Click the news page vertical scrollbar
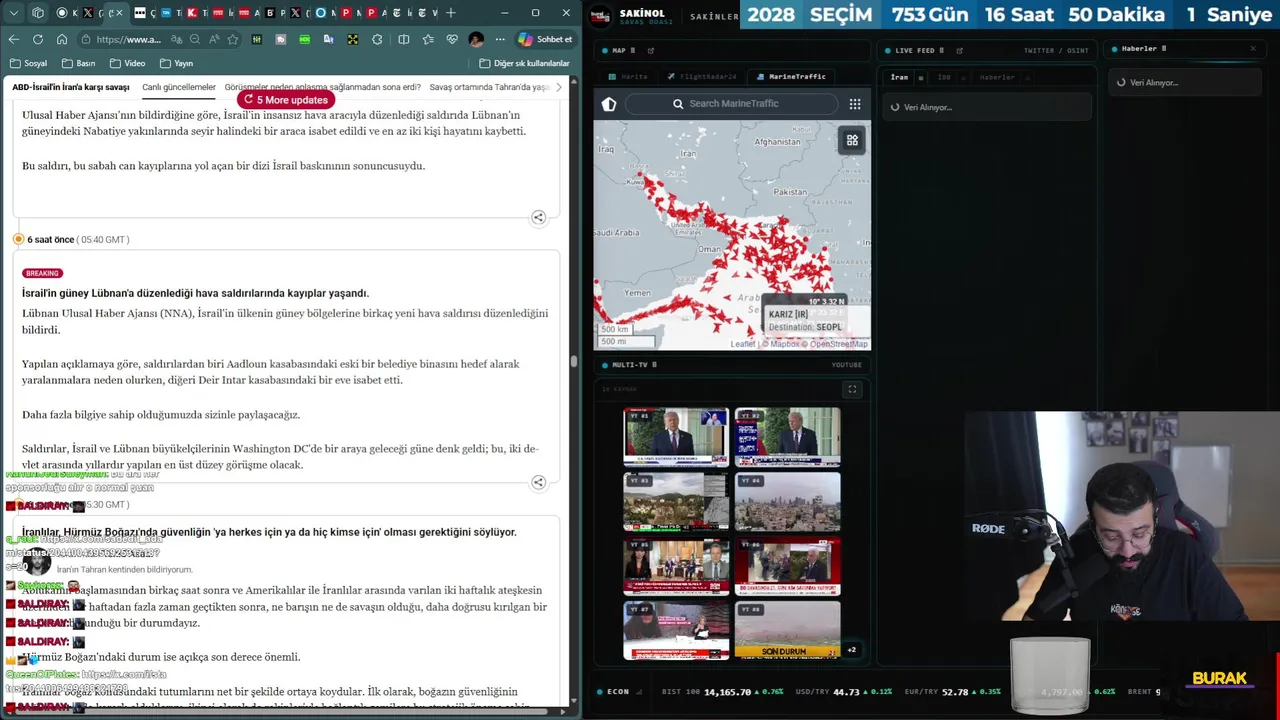This screenshot has height=720, width=1280. tap(574, 361)
